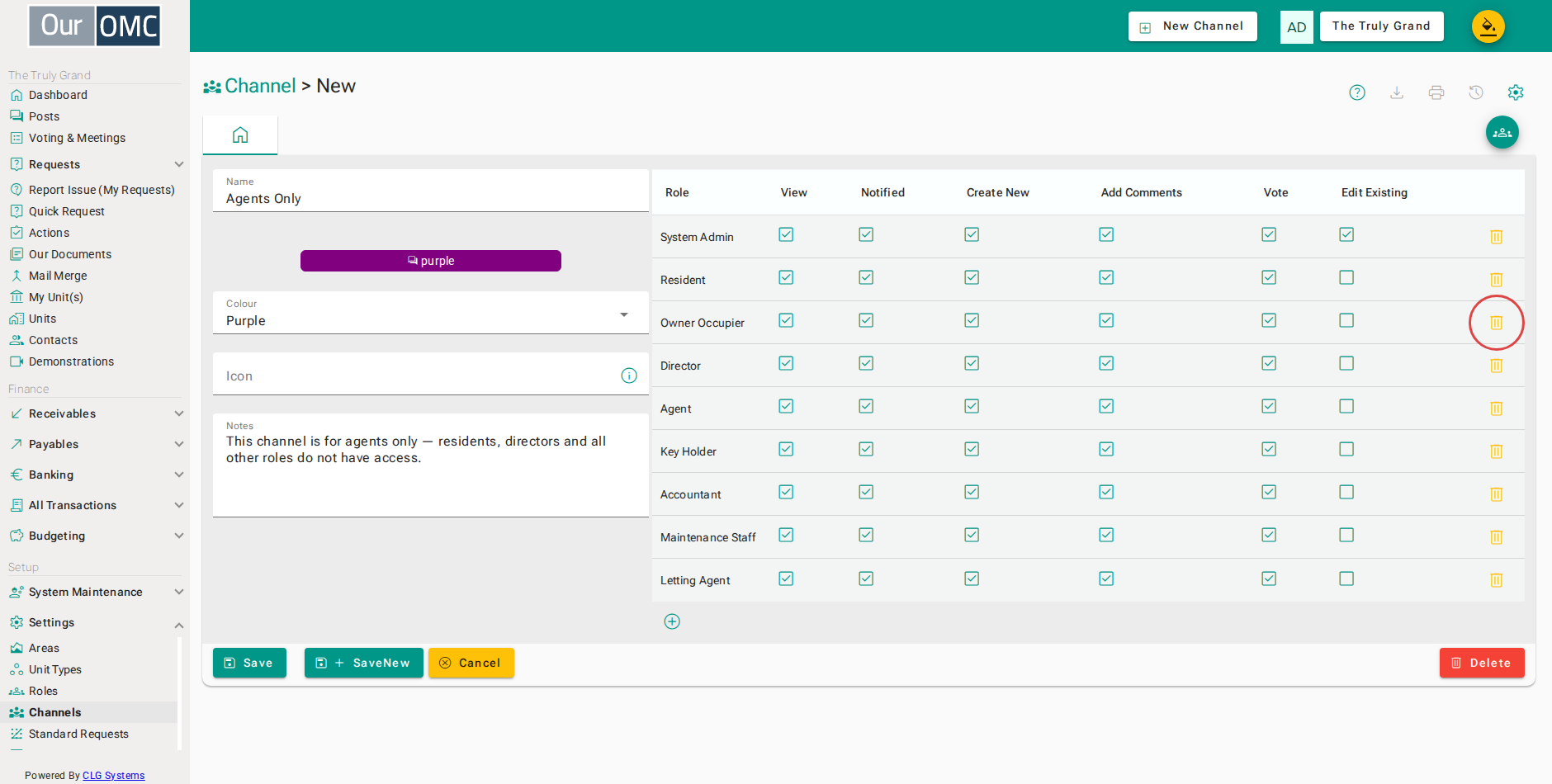Uncheck Vote for Agent role

coord(1269,406)
